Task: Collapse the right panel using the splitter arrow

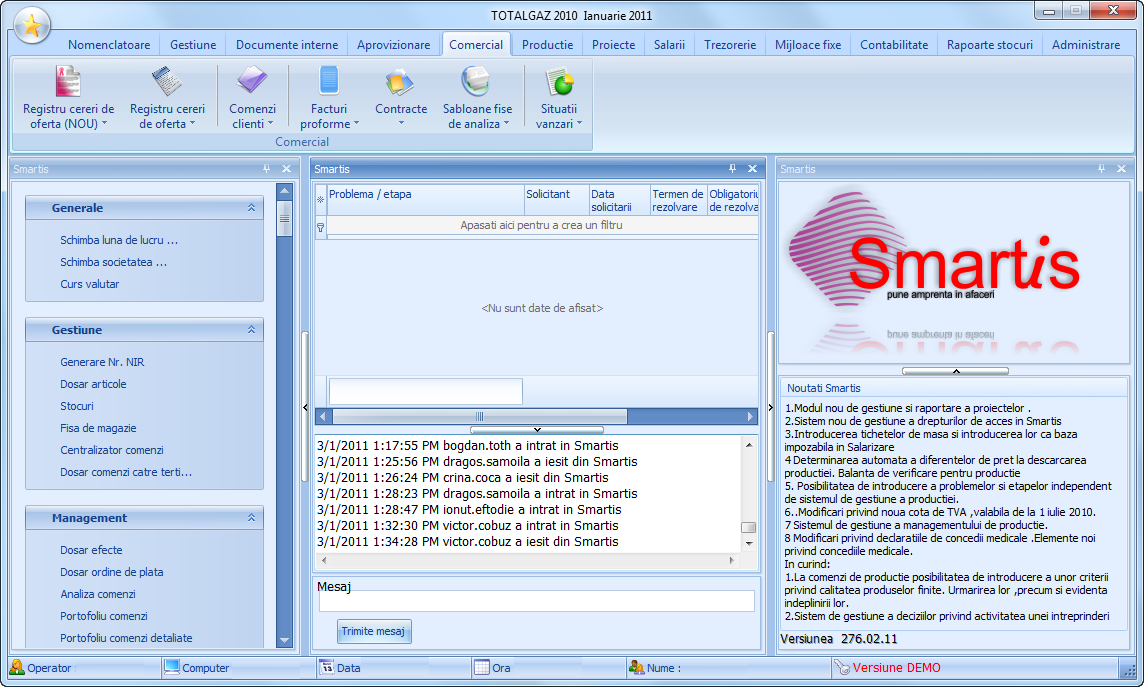Action: pyautogui.click(x=770, y=408)
